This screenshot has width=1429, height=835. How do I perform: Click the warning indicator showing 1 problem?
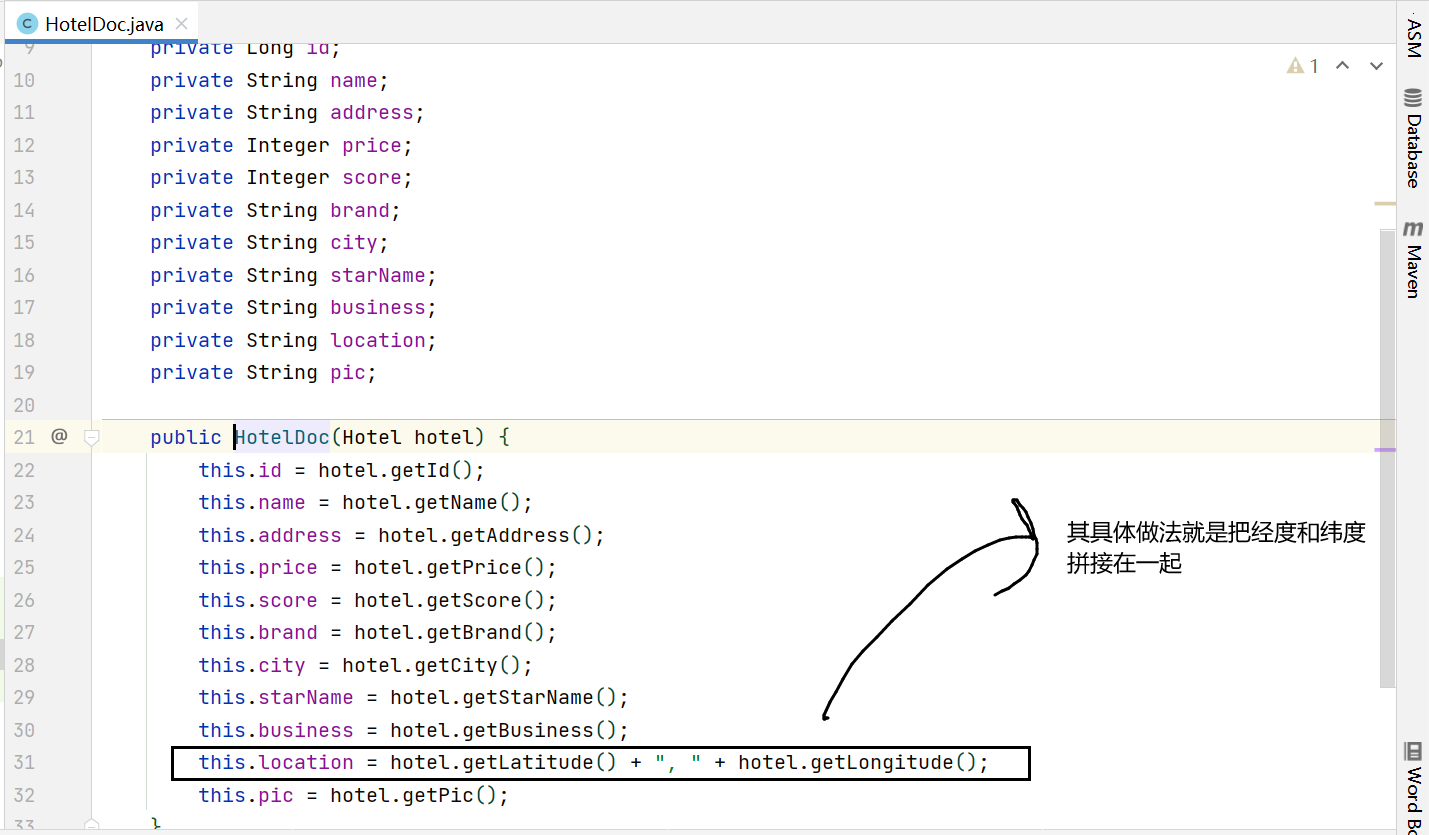(1303, 66)
